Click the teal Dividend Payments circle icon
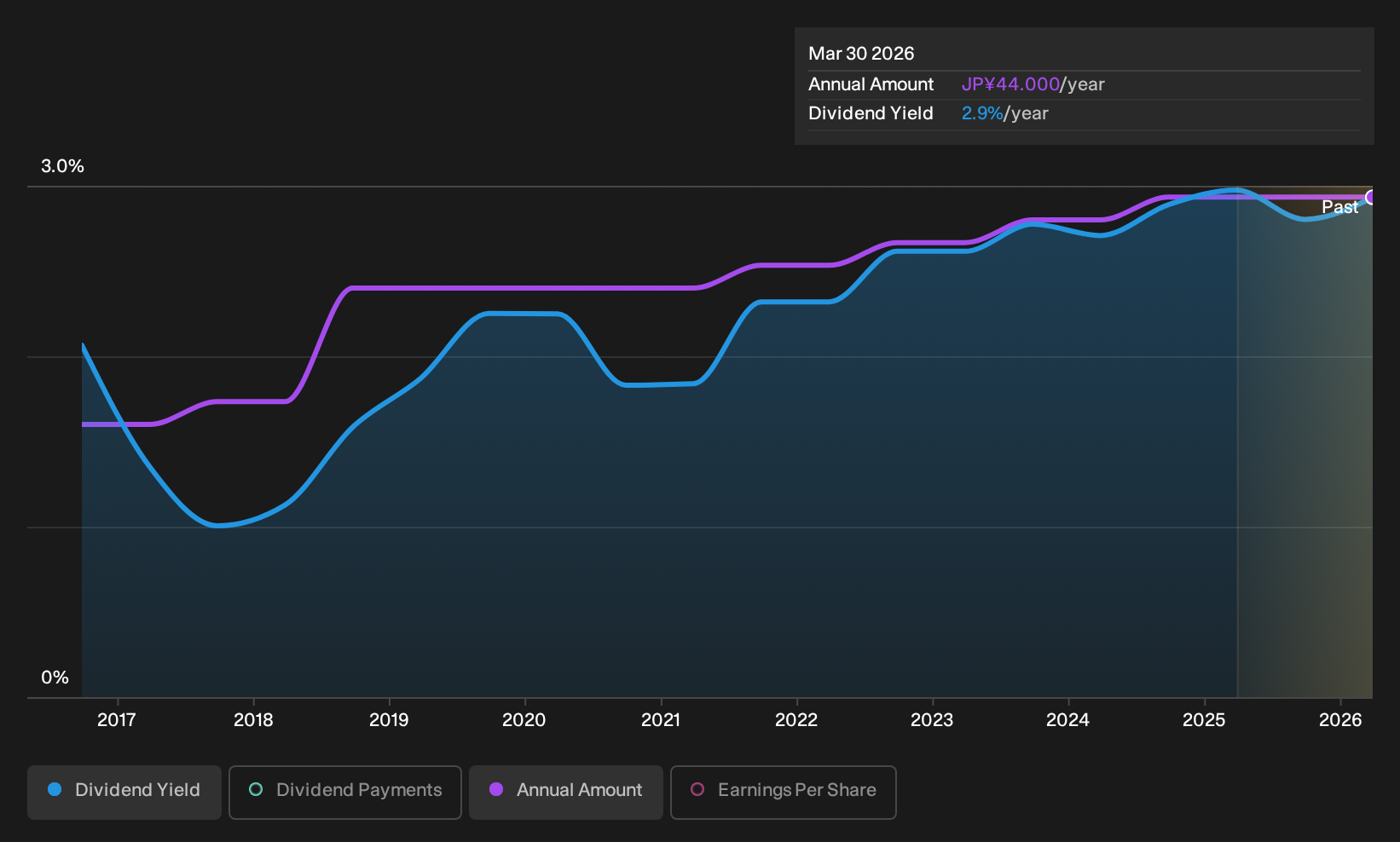 (256, 789)
